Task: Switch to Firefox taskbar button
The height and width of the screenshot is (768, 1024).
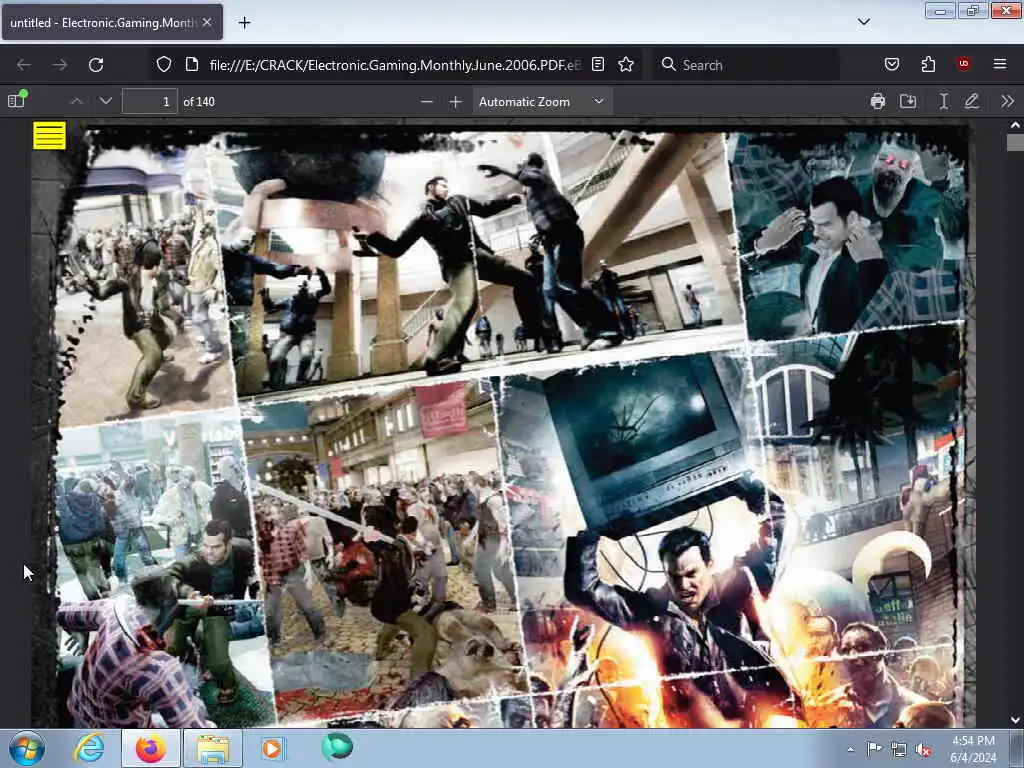Action: click(x=151, y=748)
